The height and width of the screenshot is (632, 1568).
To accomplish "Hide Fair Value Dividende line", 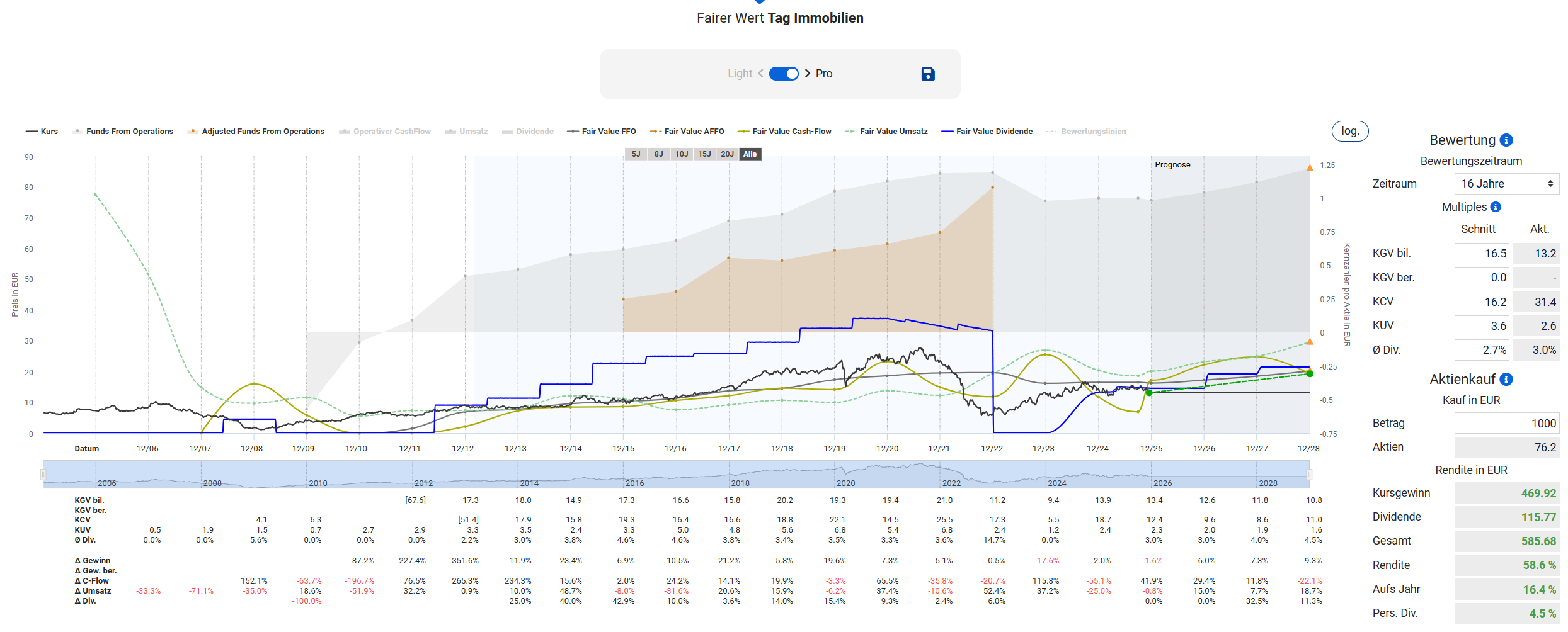I will click(x=987, y=132).
